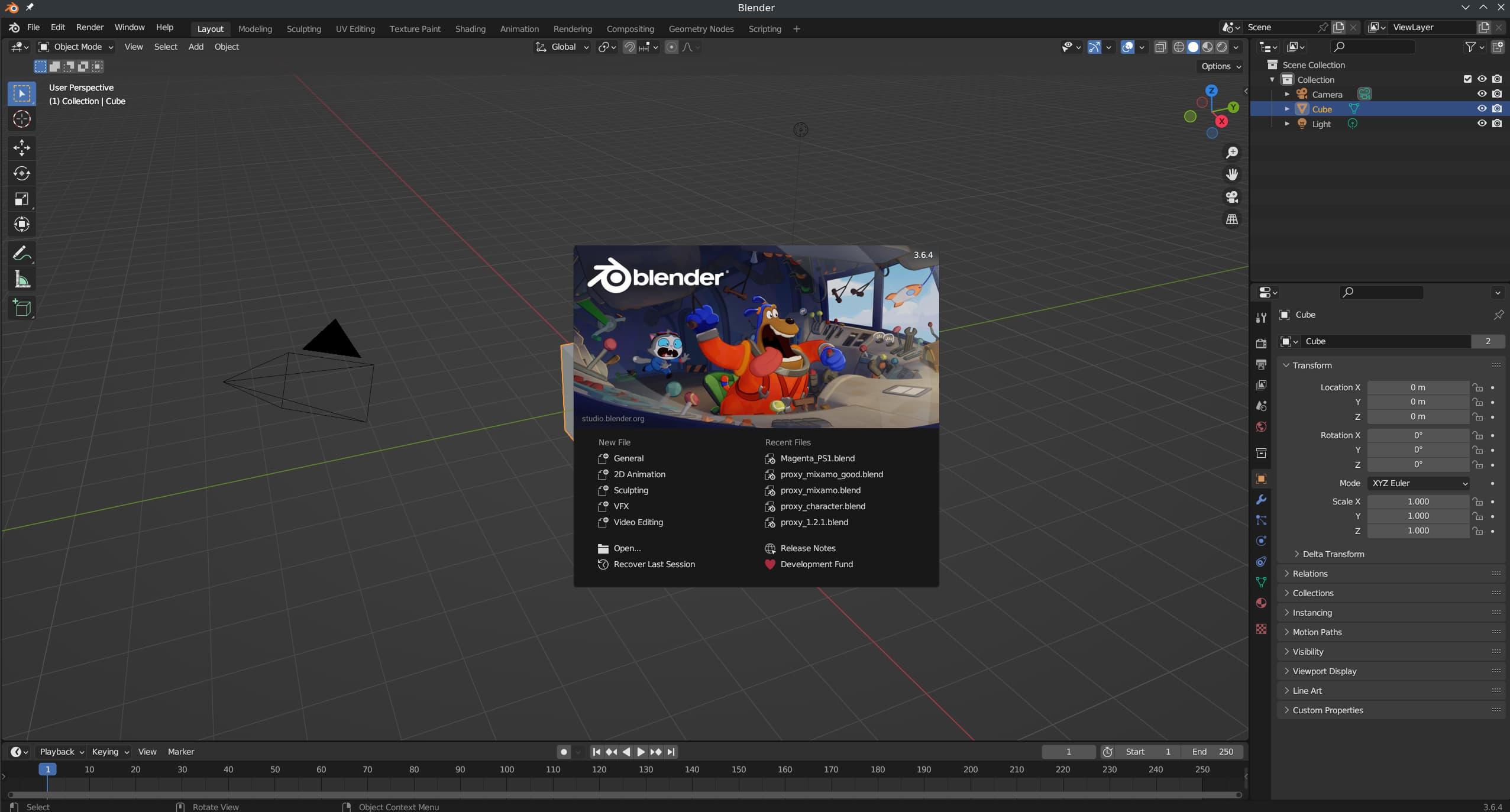The image size is (1510, 812).
Task: Click the Scale X value field
Action: pyautogui.click(x=1418, y=502)
